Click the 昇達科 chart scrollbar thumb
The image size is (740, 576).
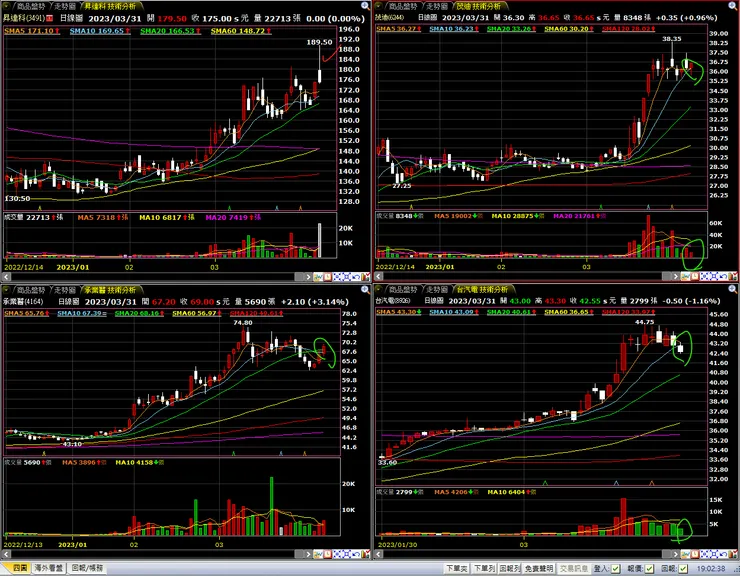click(x=299, y=277)
